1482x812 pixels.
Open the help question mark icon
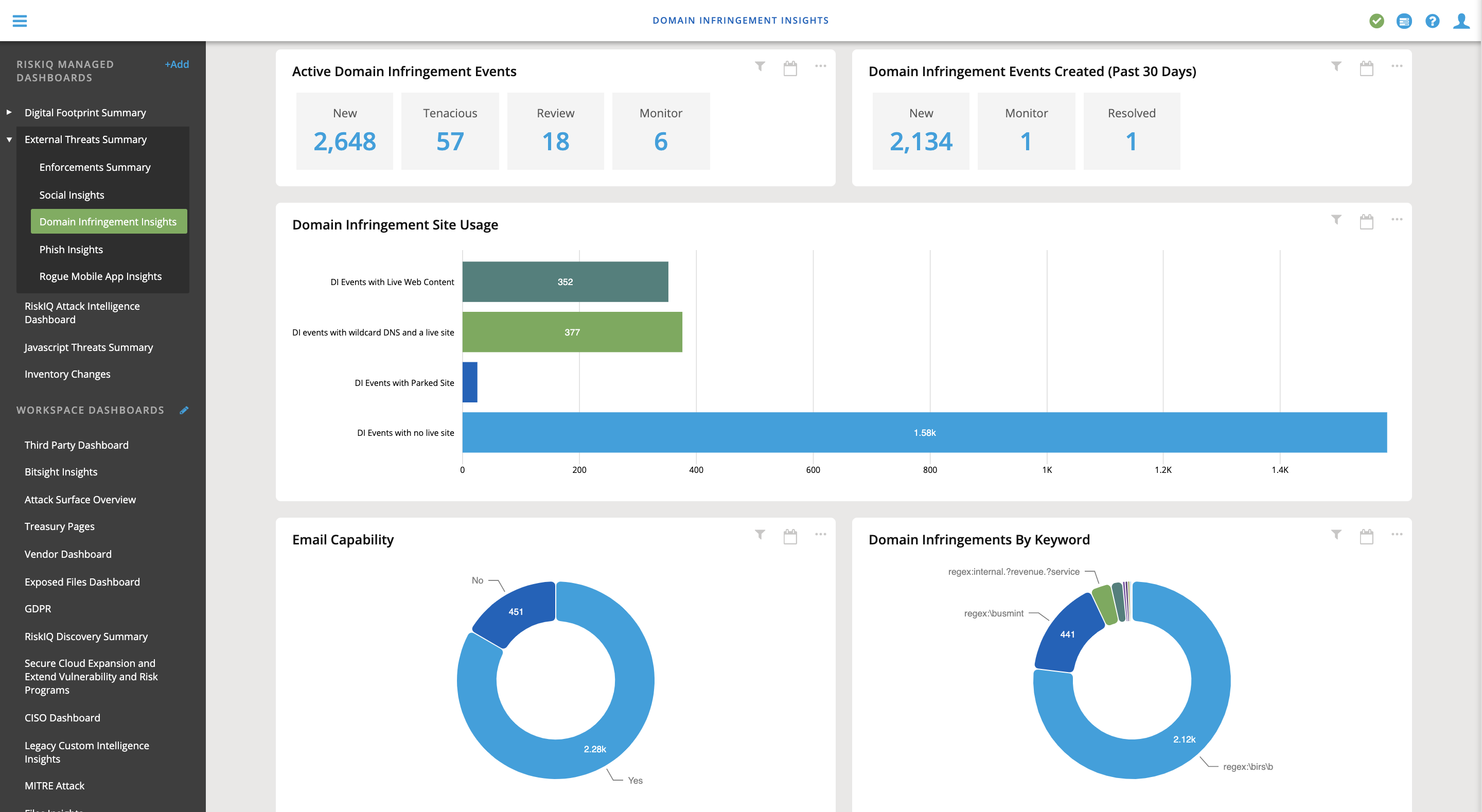click(1432, 21)
